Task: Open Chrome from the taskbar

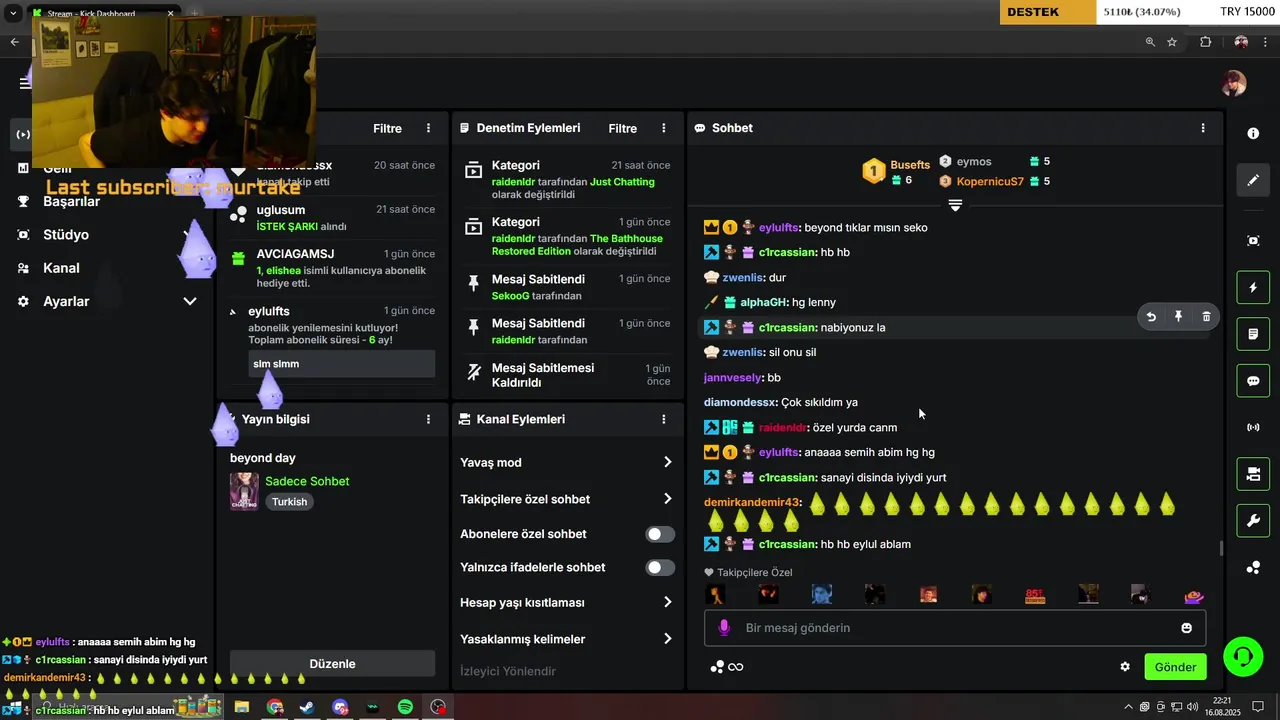Action: click(275, 707)
